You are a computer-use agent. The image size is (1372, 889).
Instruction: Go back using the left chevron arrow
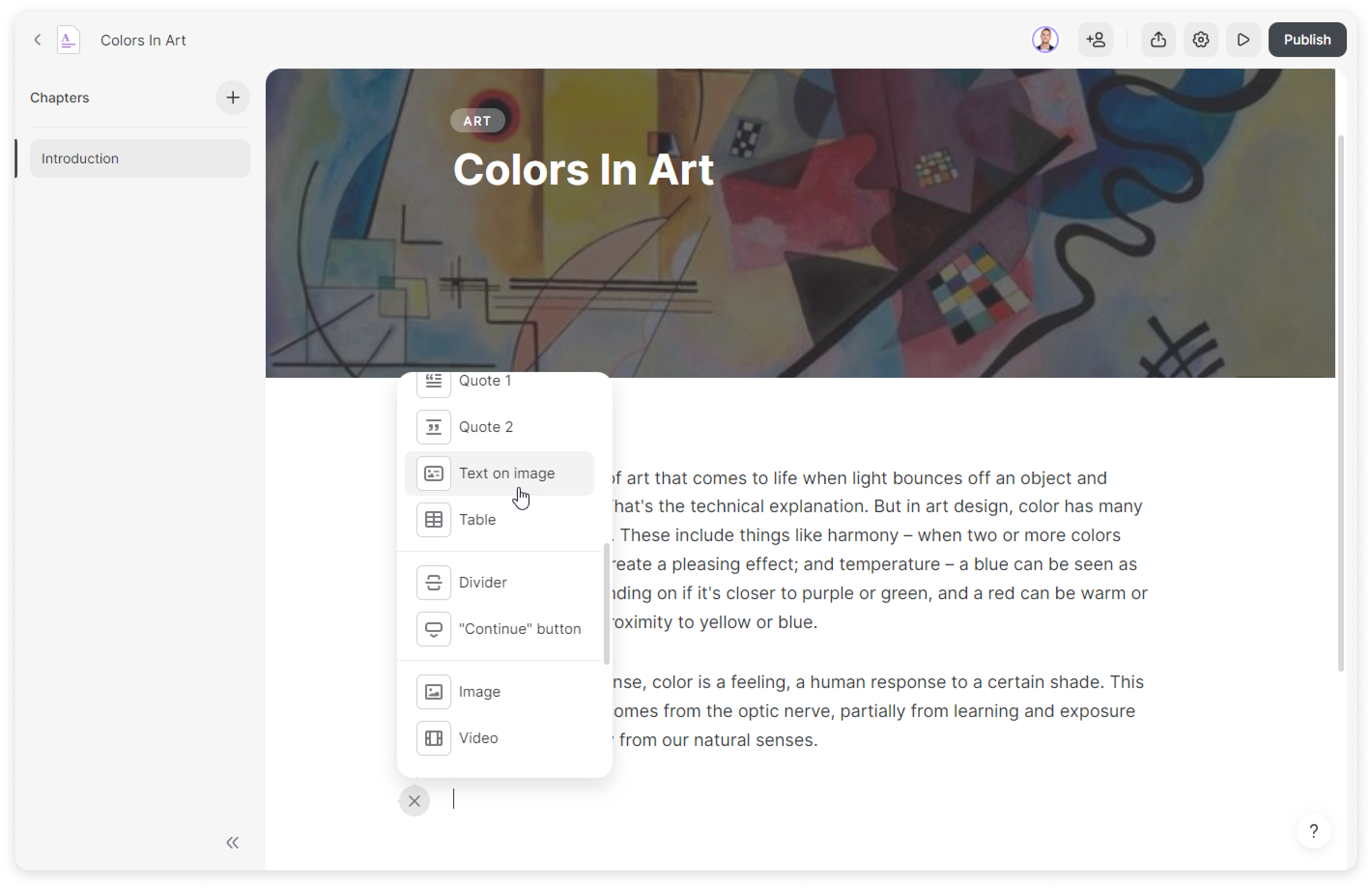tap(38, 40)
